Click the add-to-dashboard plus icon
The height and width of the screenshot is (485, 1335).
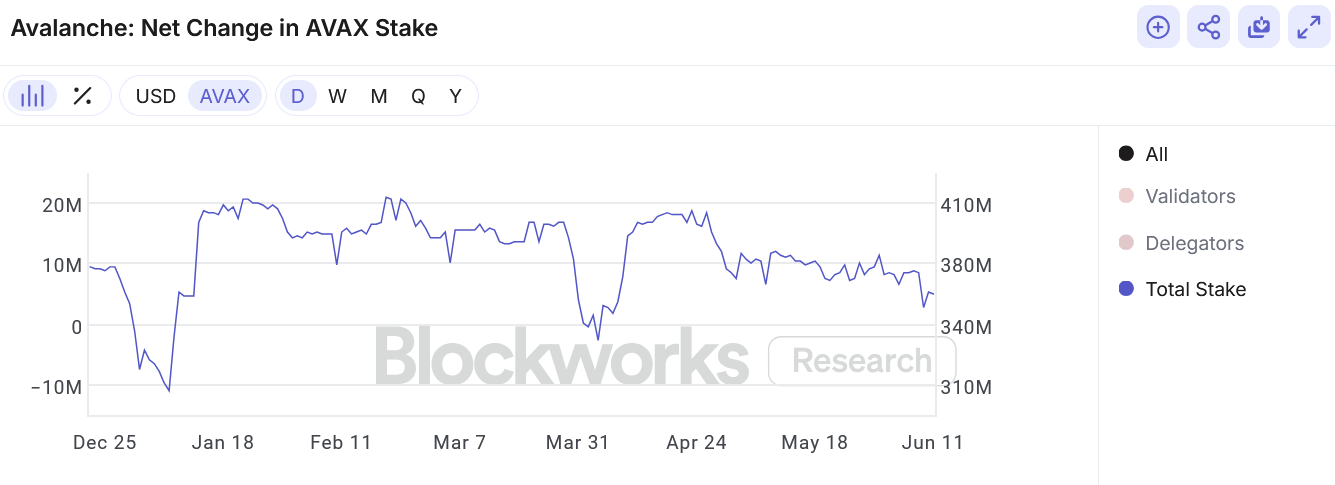1158,27
